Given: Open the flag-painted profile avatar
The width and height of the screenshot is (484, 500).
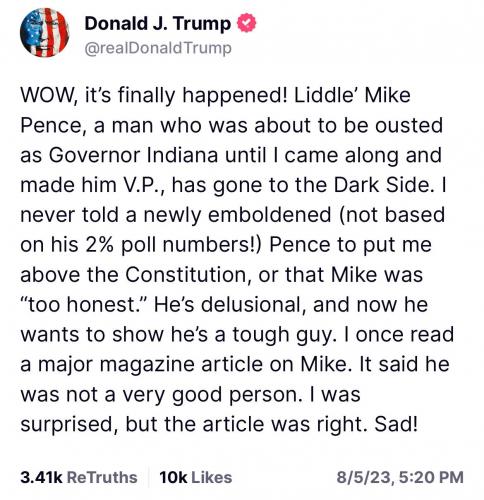Looking at the screenshot, I should click(44, 33).
